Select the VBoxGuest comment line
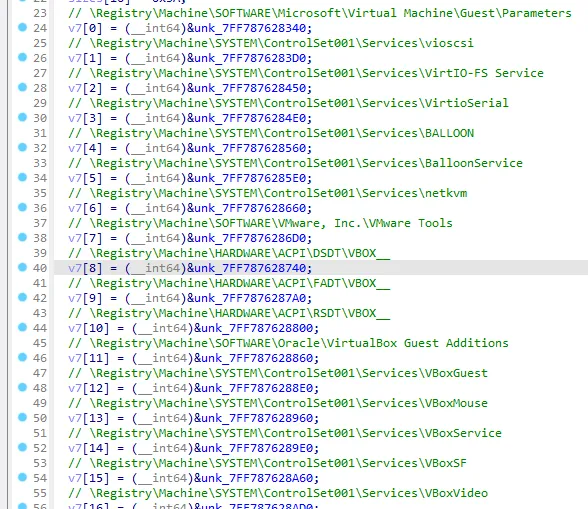 278,373
